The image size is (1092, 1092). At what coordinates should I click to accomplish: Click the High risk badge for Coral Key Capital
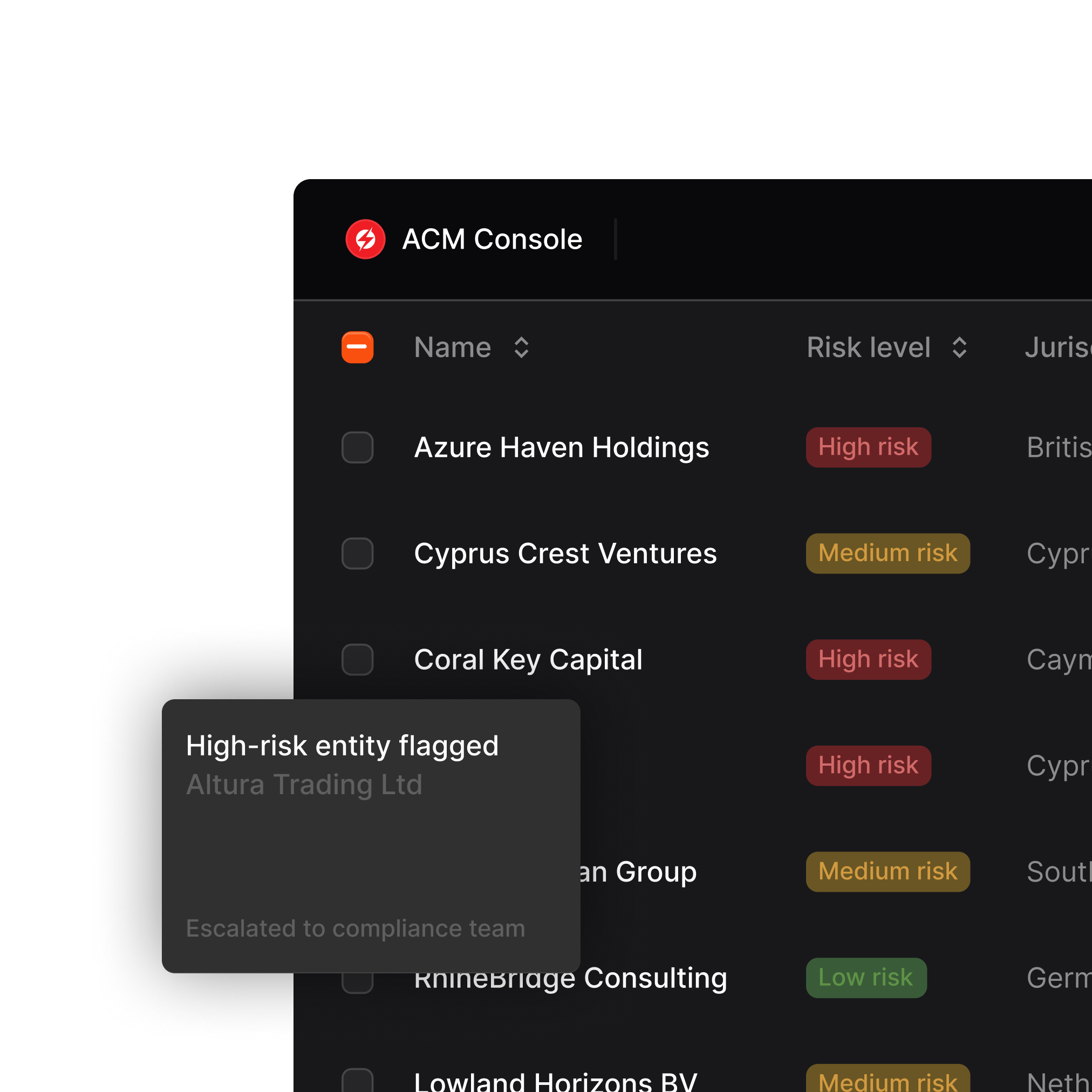tap(868, 659)
